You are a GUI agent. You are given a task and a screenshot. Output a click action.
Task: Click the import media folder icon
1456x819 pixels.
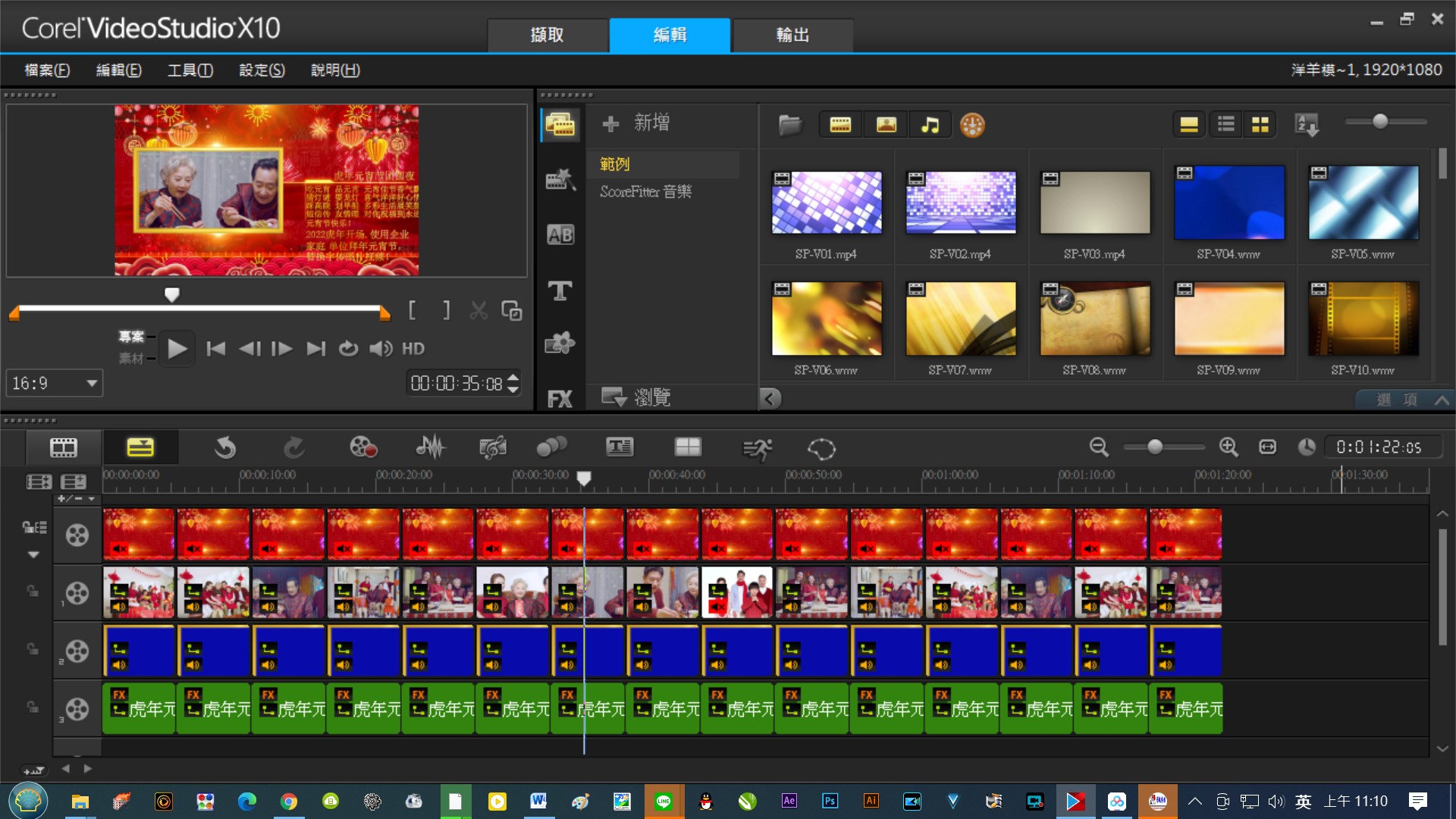tap(789, 125)
